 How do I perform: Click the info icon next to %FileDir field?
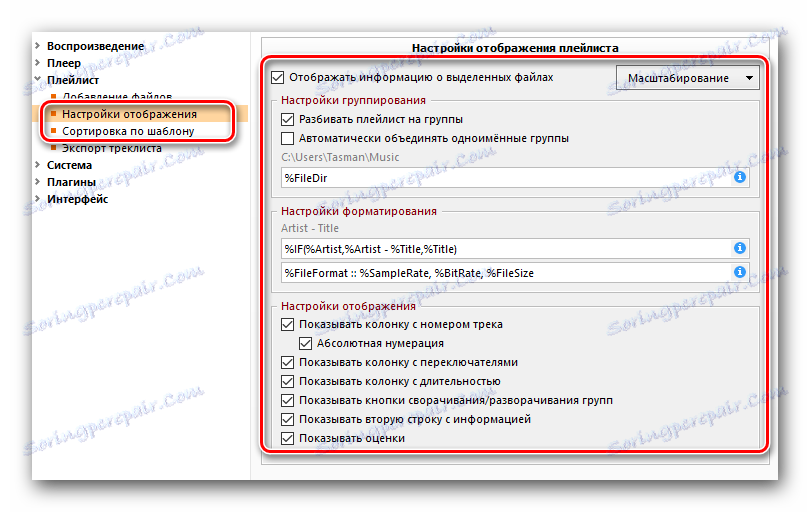tap(740, 177)
